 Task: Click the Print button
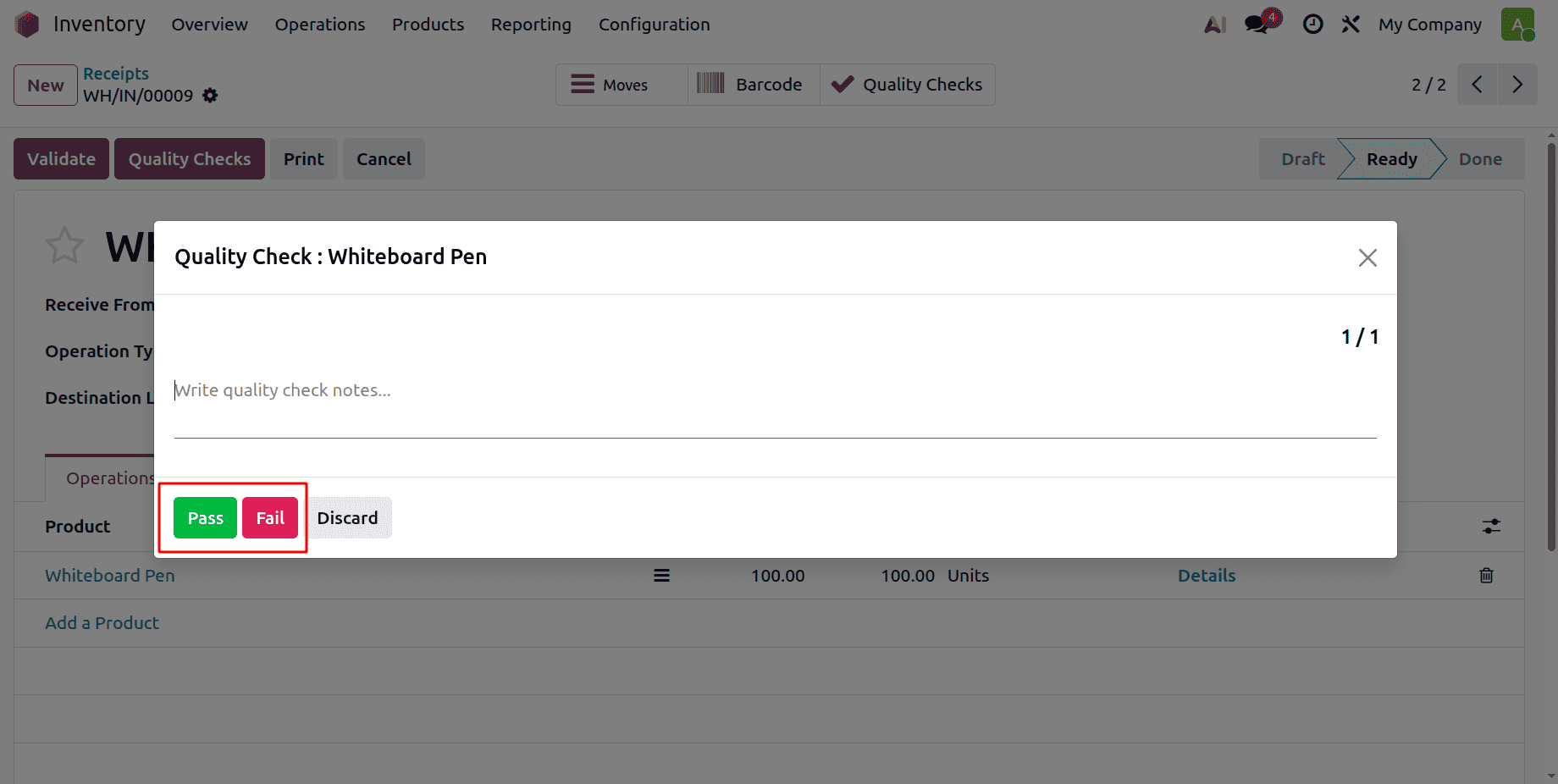304,159
